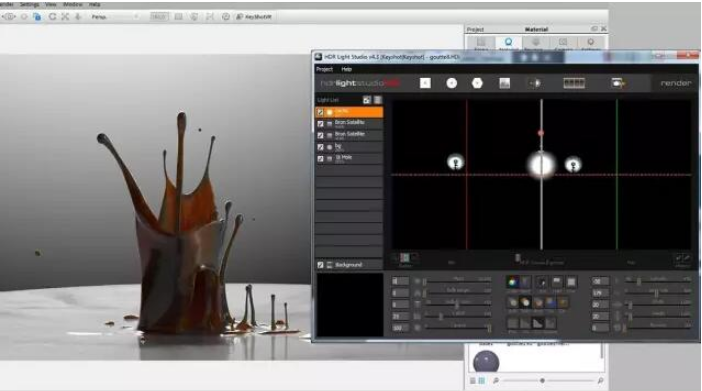Select the material ball thumbnail in KeyShot

486,361
